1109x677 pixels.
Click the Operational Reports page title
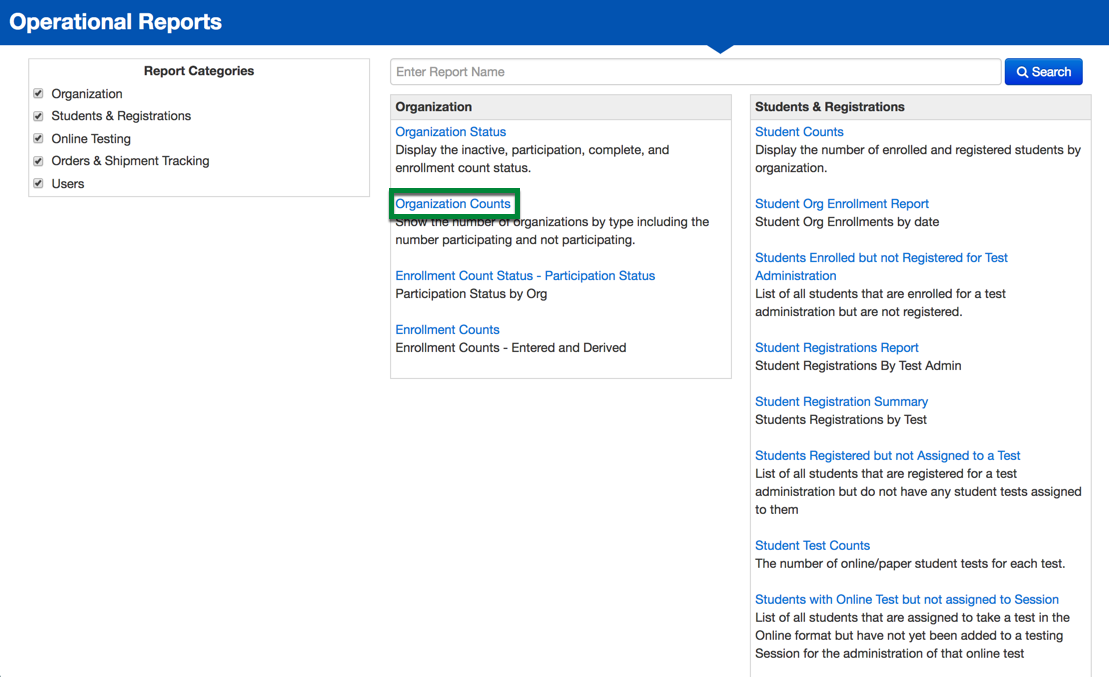[x=116, y=22]
